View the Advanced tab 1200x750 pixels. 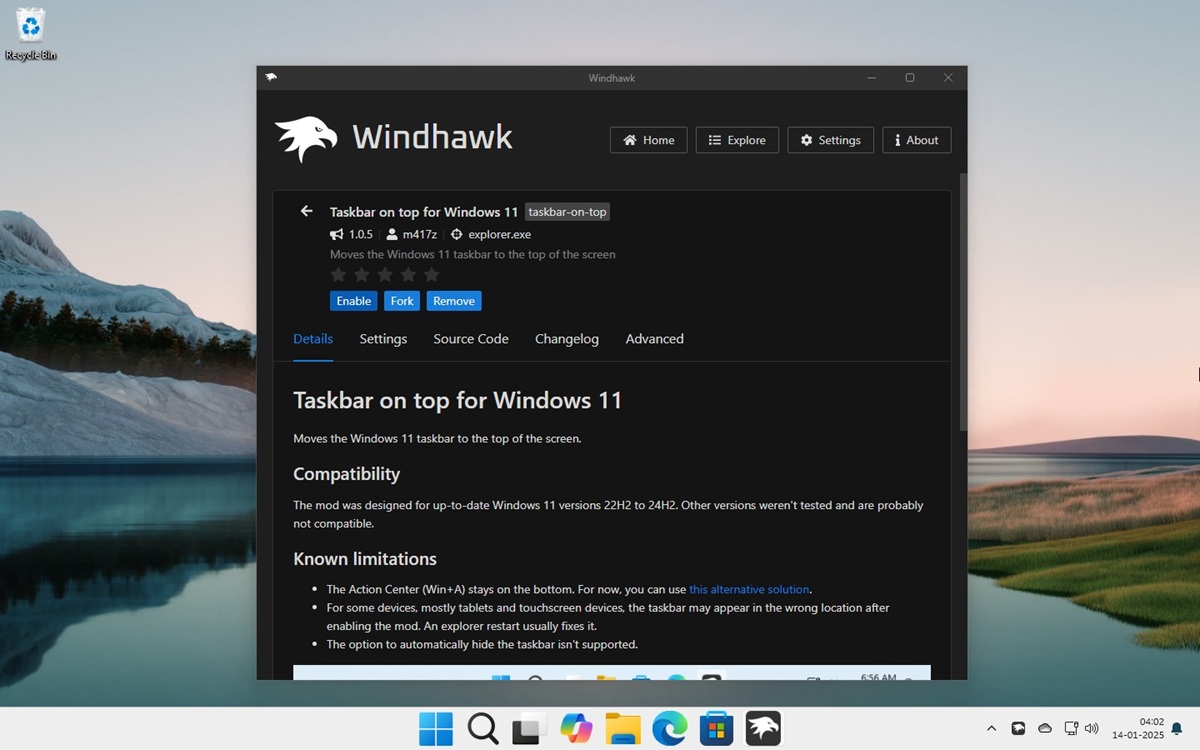[x=654, y=339]
